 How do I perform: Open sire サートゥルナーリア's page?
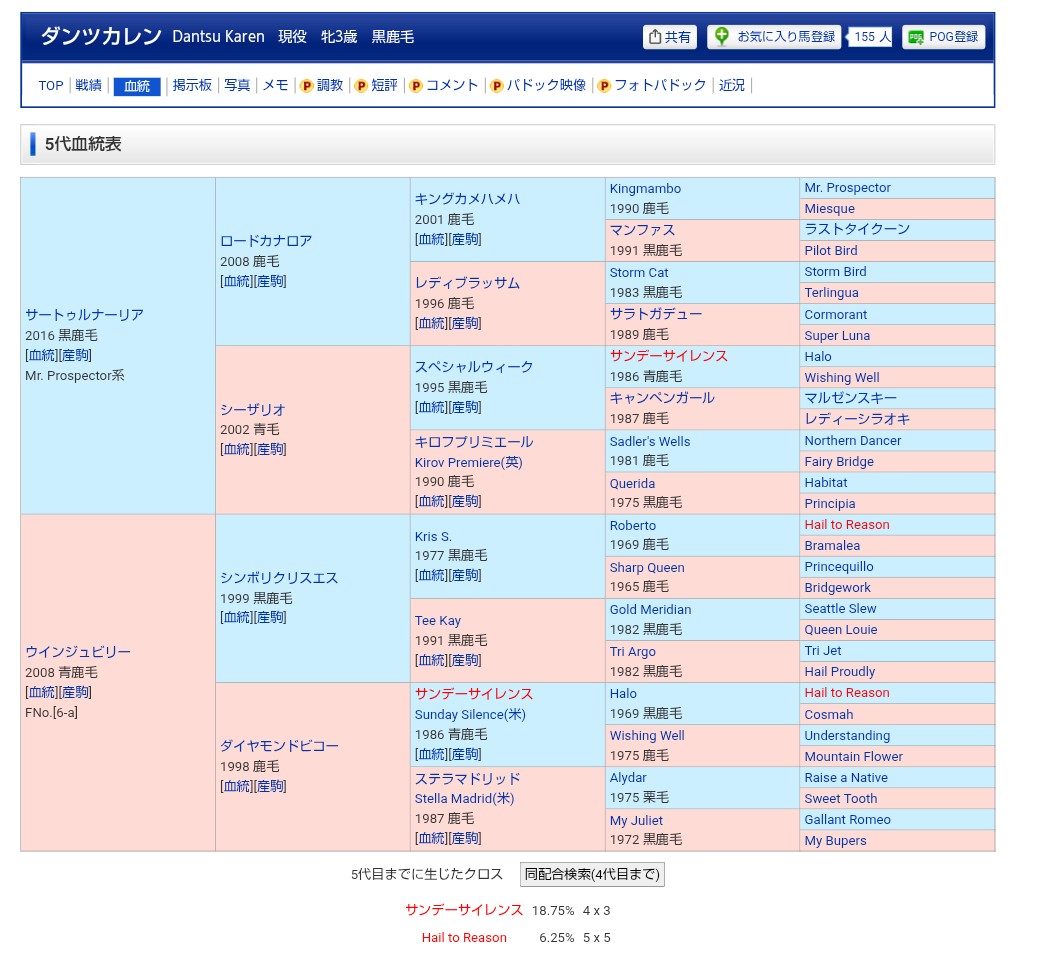pos(84,315)
